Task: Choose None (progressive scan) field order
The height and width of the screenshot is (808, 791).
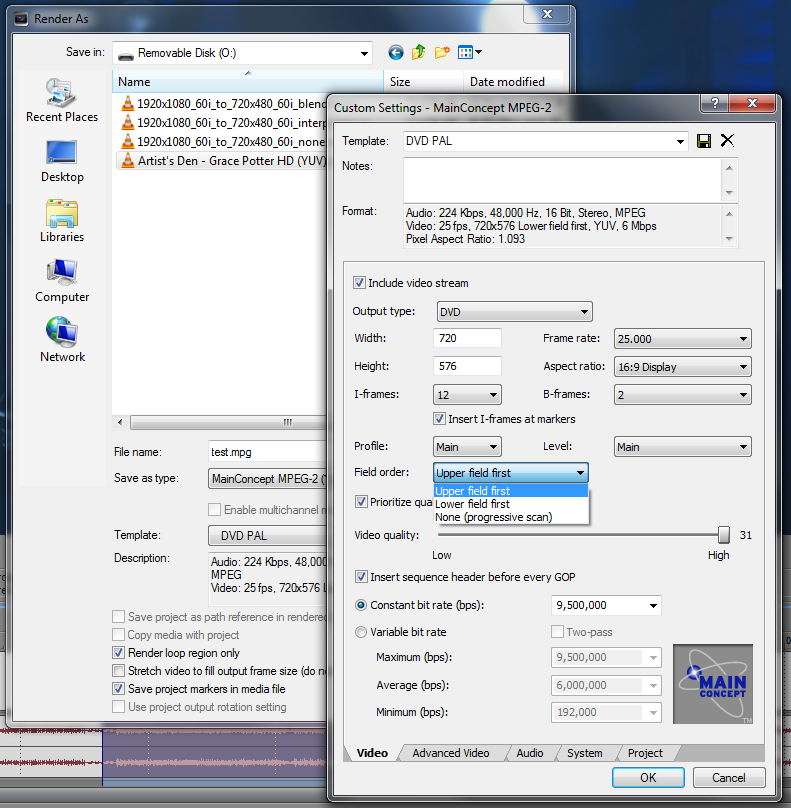Action: pos(493,517)
